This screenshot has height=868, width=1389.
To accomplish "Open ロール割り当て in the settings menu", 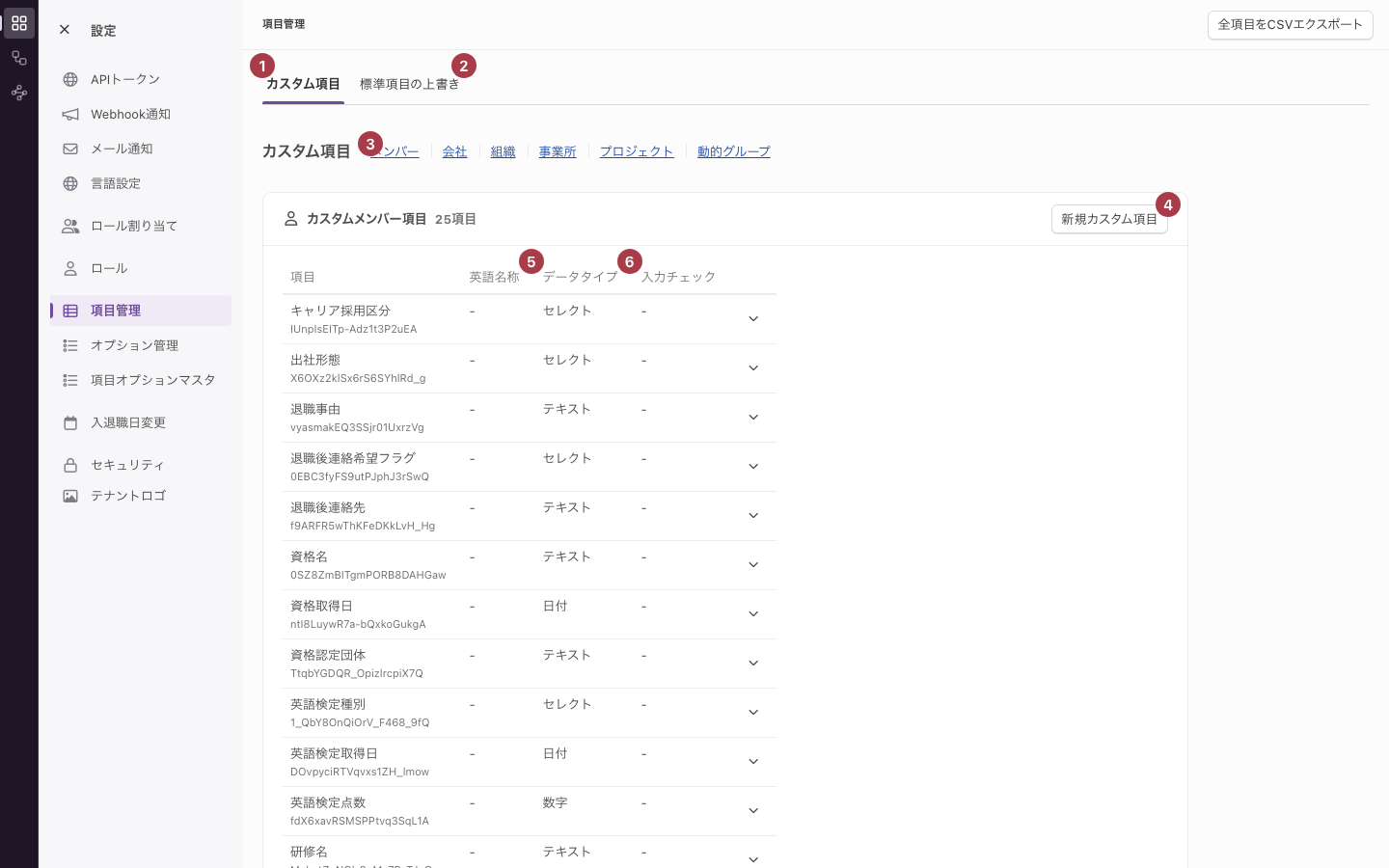I will point(141,226).
